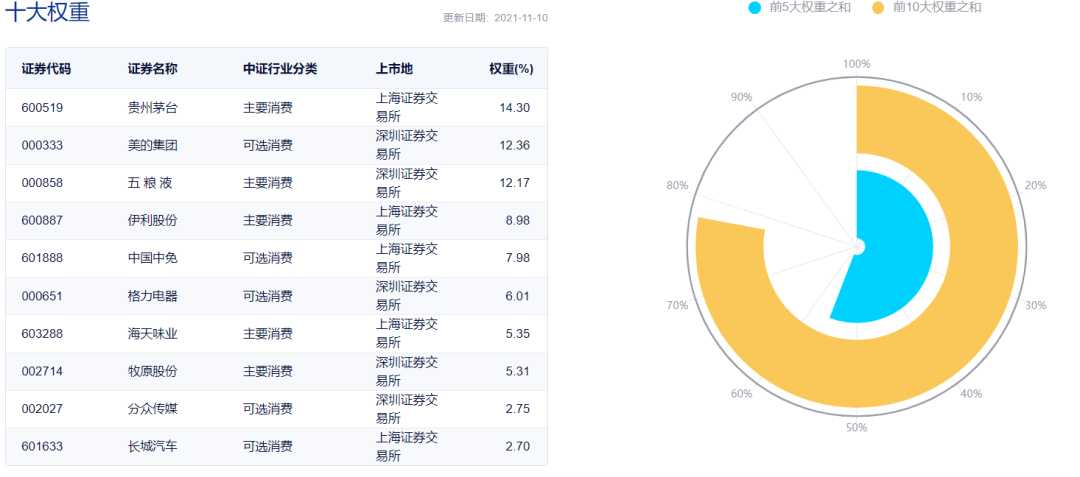Click the 分众传媒 security name
Image resolution: width=1080 pixels, height=477 pixels.
[x=153, y=409]
